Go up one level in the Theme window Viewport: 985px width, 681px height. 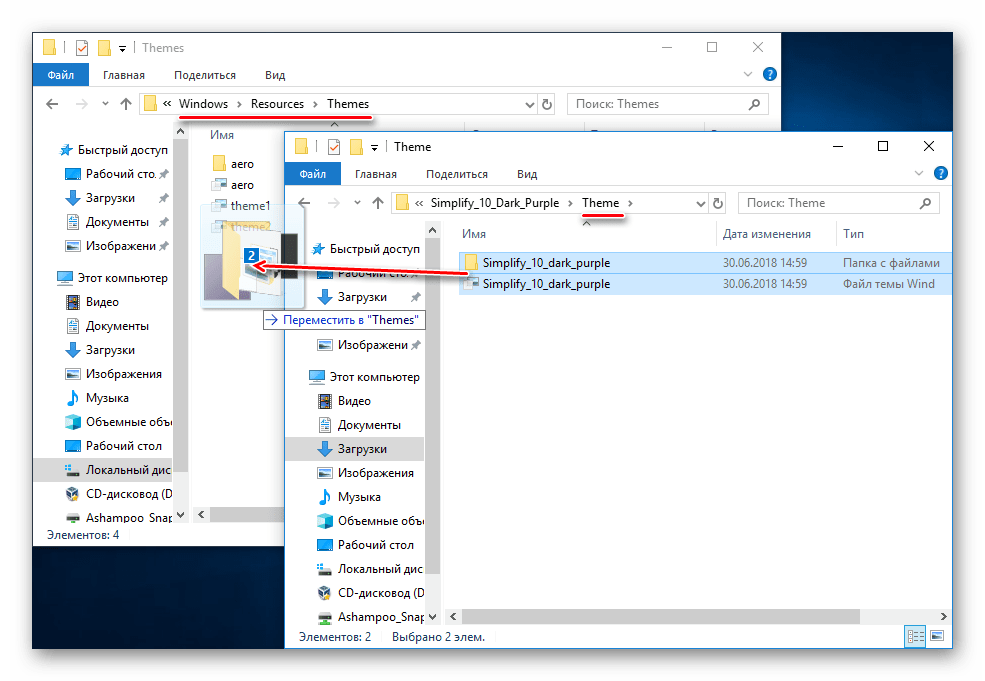tap(378, 203)
